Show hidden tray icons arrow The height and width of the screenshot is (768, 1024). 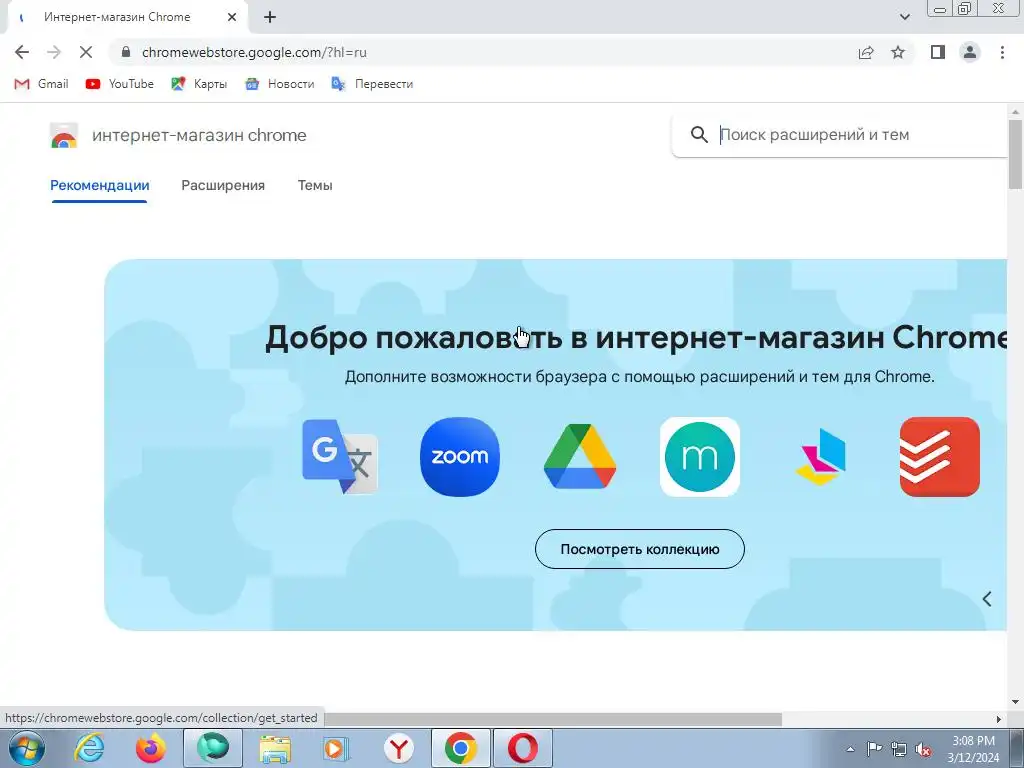850,749
